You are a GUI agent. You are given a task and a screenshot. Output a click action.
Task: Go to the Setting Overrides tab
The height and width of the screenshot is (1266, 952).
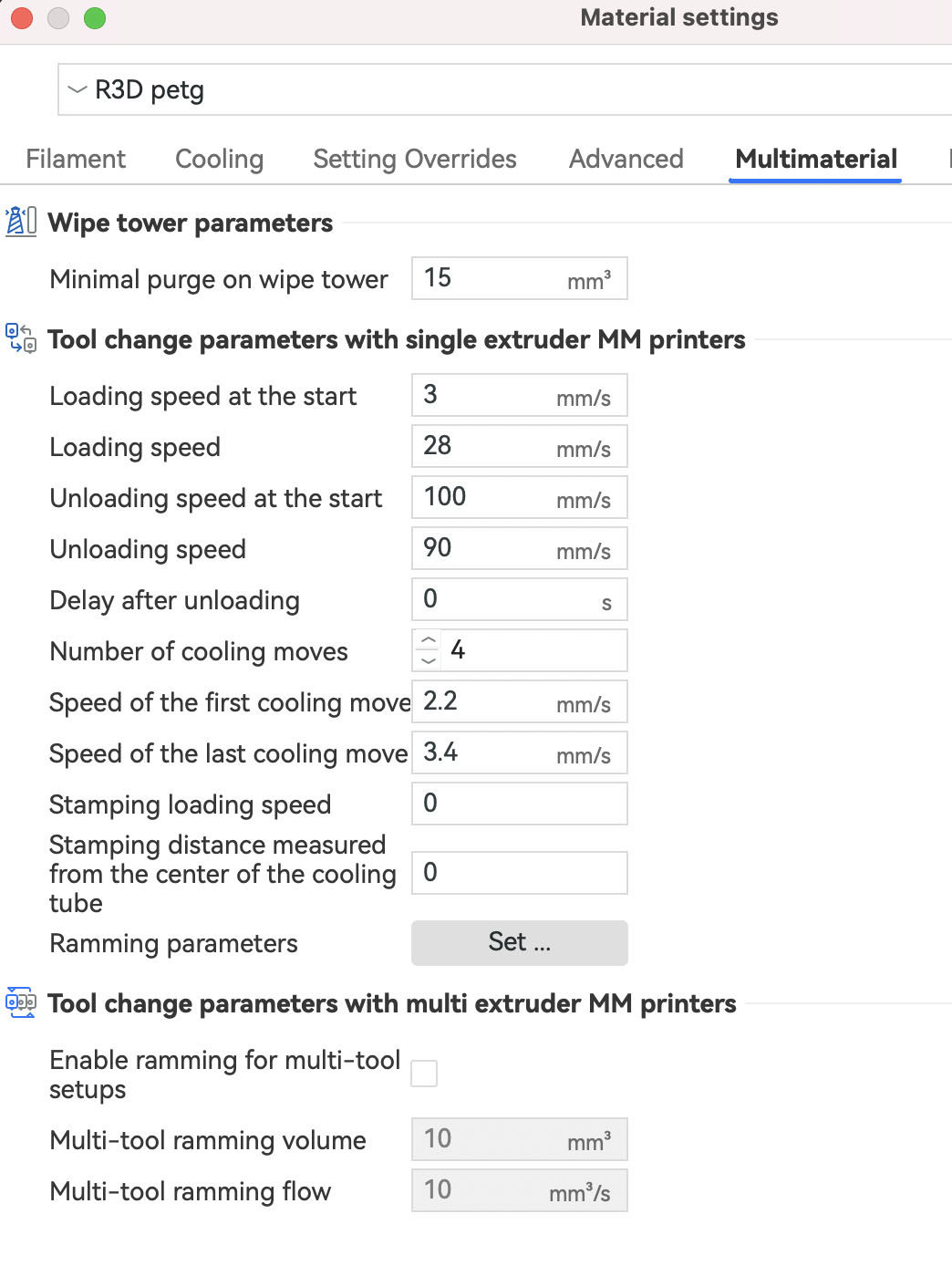click(415, 159)
